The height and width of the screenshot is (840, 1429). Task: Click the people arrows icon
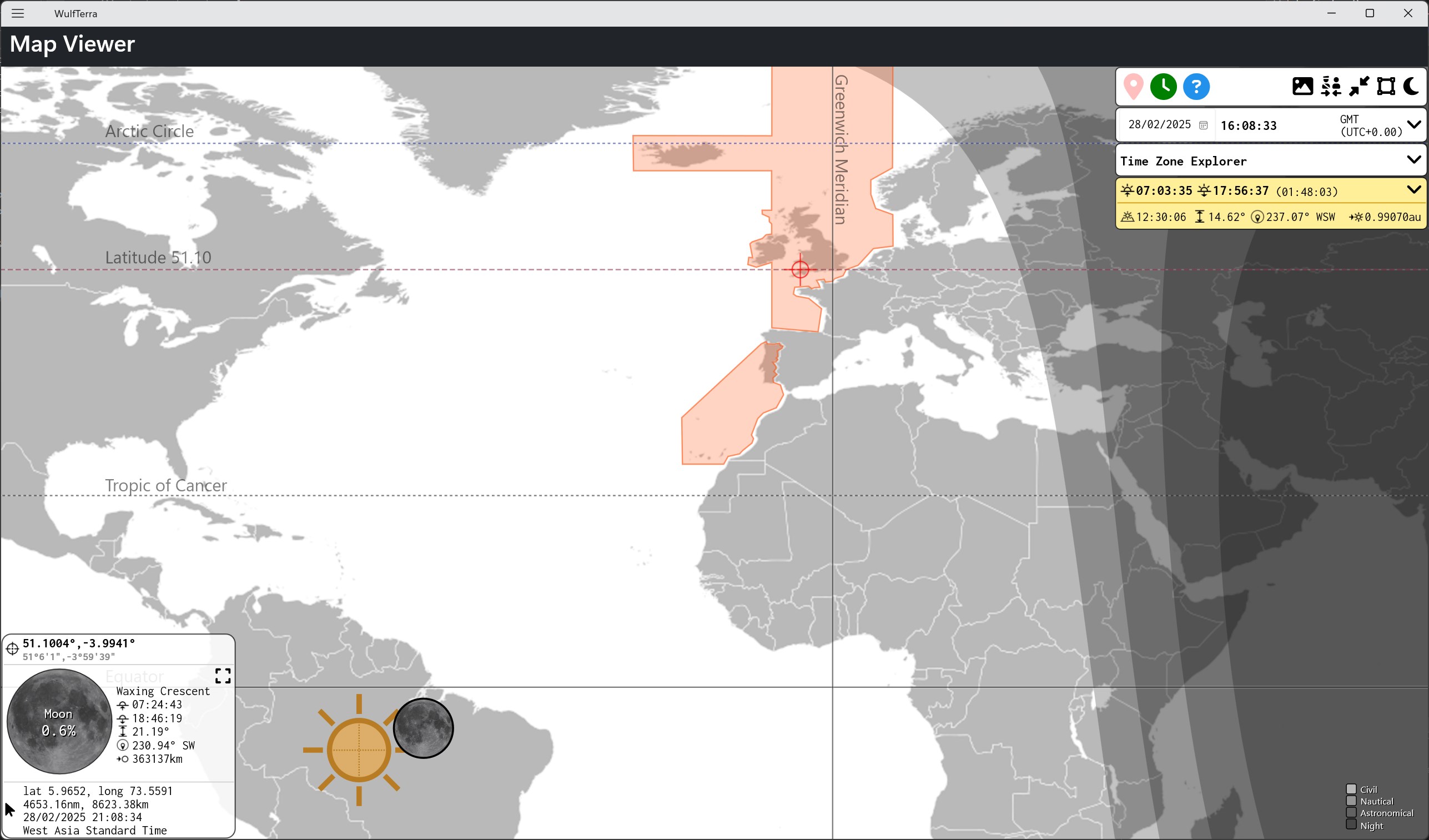pyautogui.click(x=1330, y=87)
